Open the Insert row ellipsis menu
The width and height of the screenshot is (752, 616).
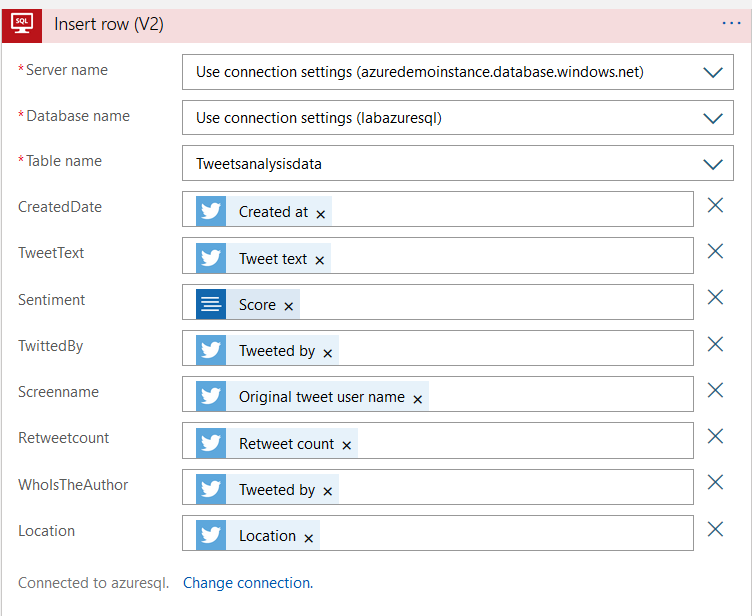731,23
